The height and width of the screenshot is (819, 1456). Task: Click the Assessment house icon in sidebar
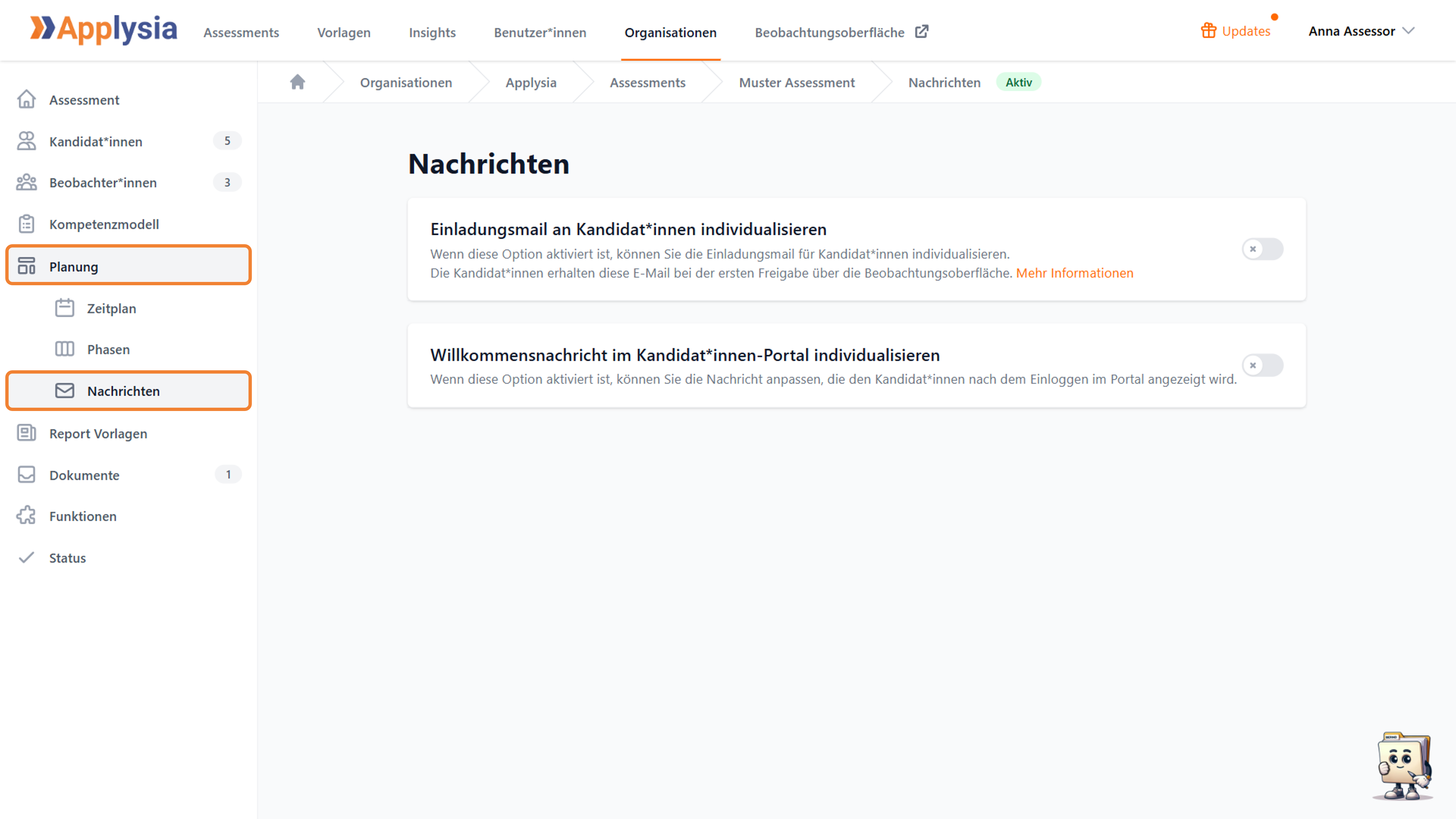click(26, 100)
